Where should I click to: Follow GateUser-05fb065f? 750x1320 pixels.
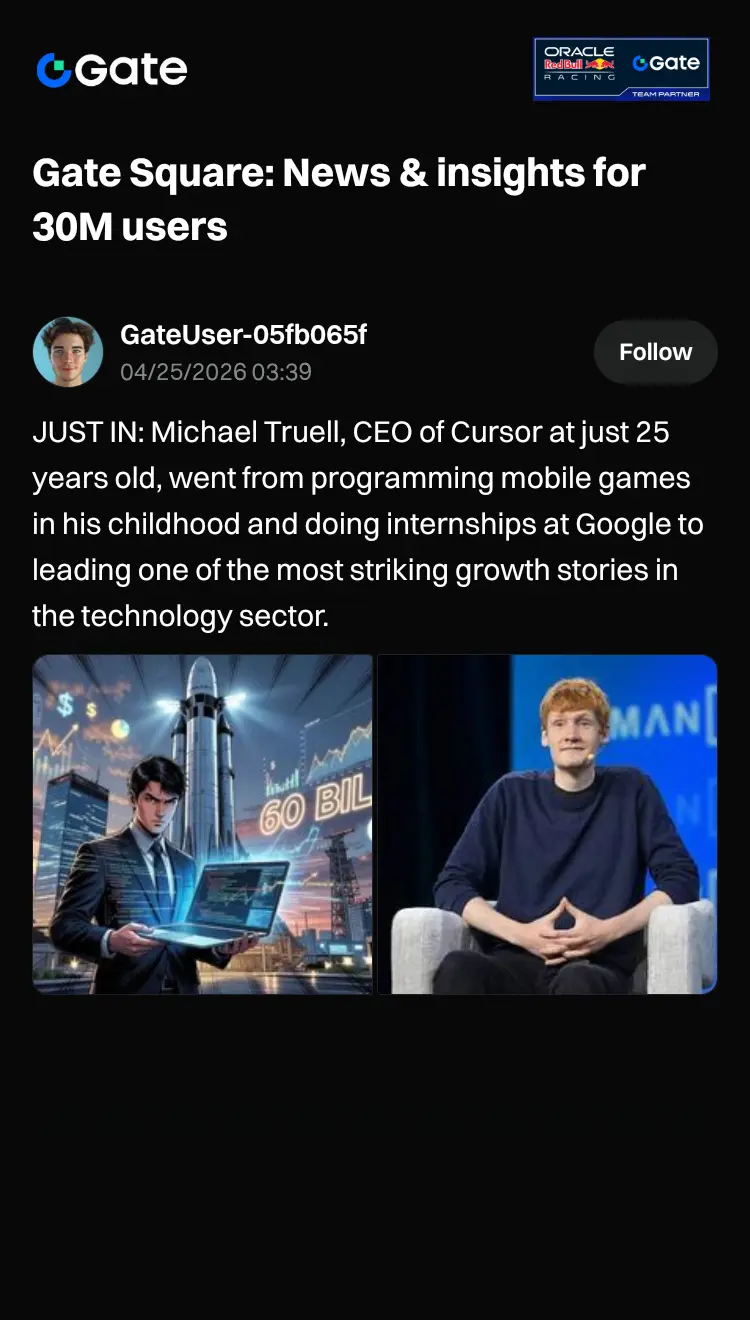pyautogui.click(x=655, y=352)
